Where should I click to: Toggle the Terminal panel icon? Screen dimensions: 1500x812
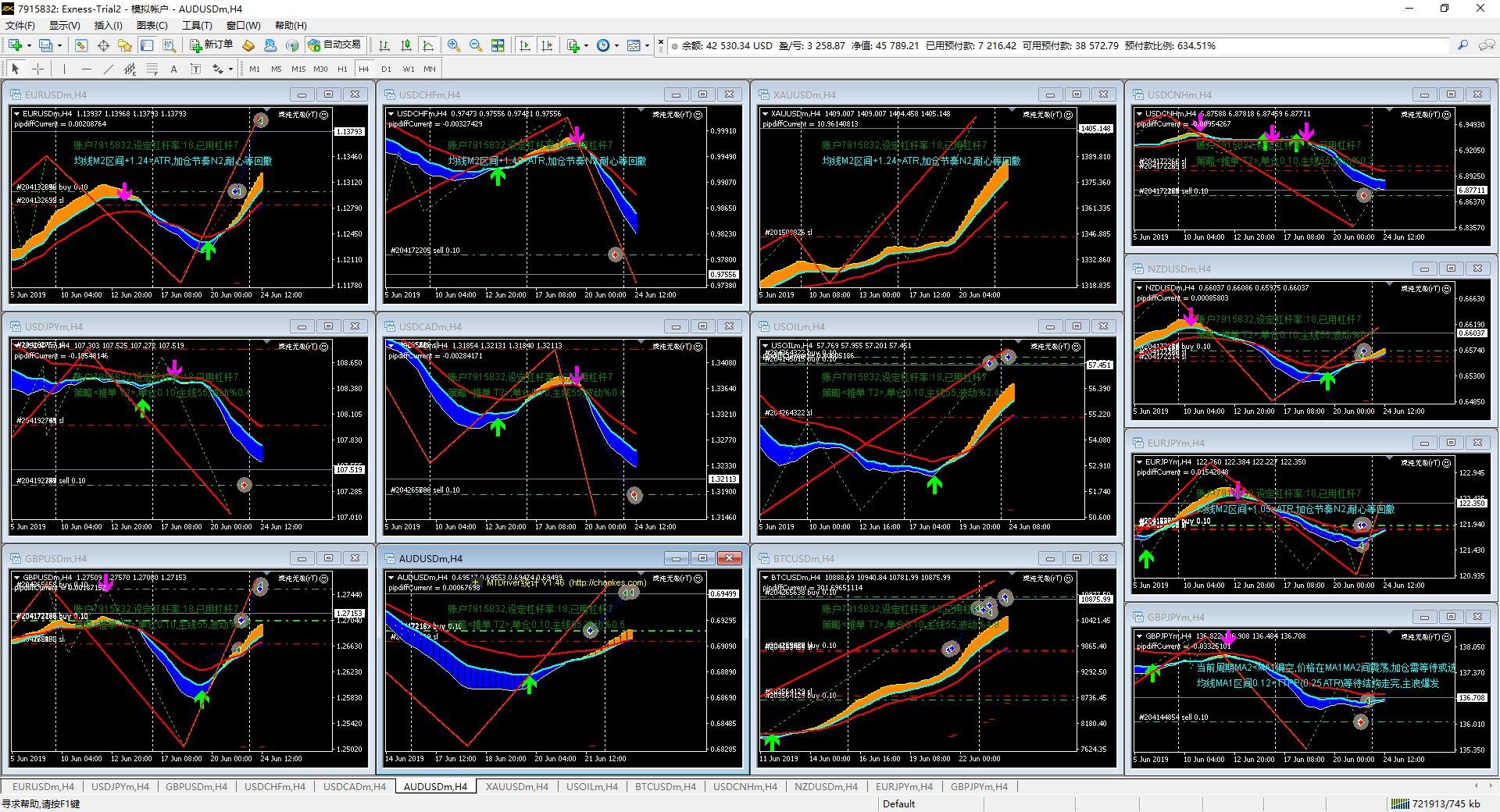coord(147,45)
